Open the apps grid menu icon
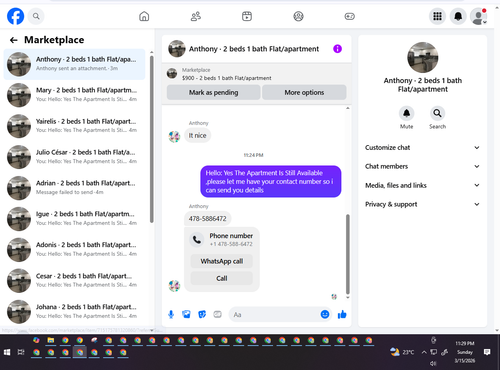500x370 pixels. [x=437, y=16]
